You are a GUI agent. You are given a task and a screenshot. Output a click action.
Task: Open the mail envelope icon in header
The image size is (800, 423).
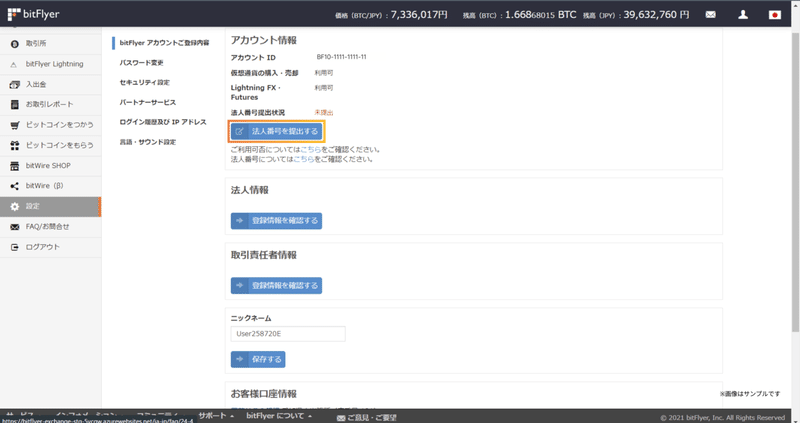710,15
